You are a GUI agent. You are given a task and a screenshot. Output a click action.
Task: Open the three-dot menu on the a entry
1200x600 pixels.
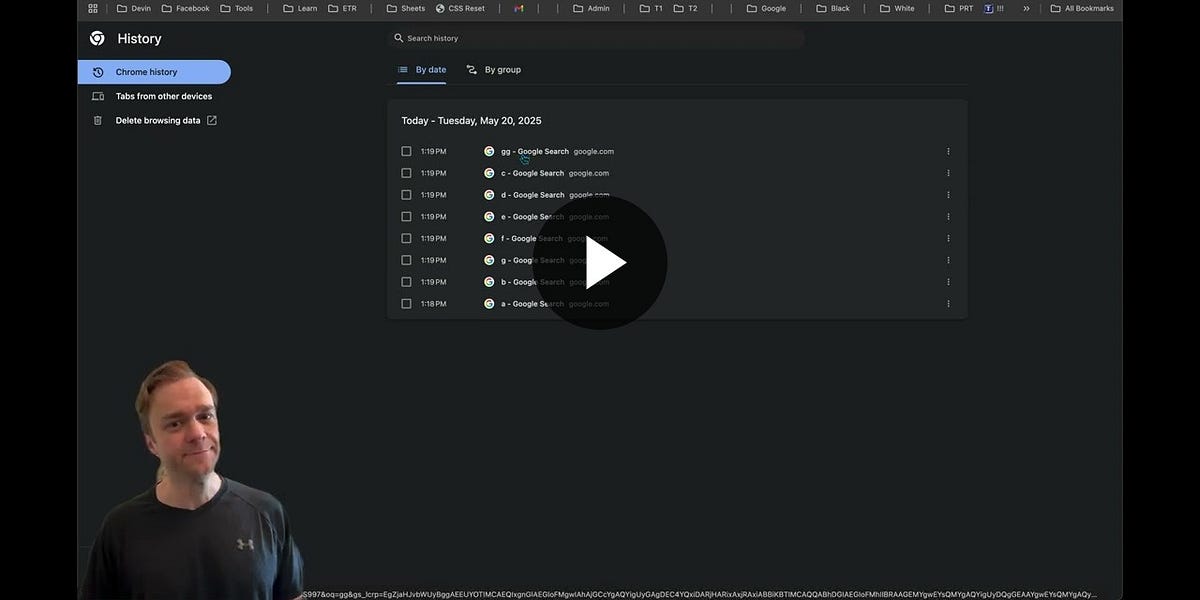[947, 303]
